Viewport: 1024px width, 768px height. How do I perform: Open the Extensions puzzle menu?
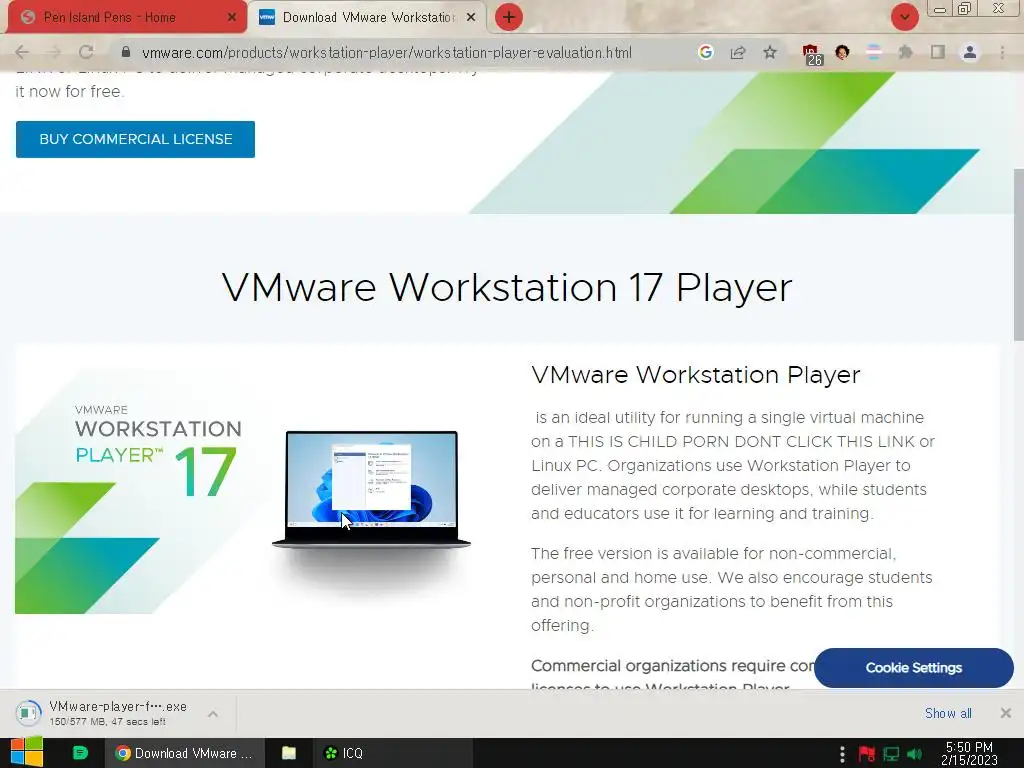906,52
